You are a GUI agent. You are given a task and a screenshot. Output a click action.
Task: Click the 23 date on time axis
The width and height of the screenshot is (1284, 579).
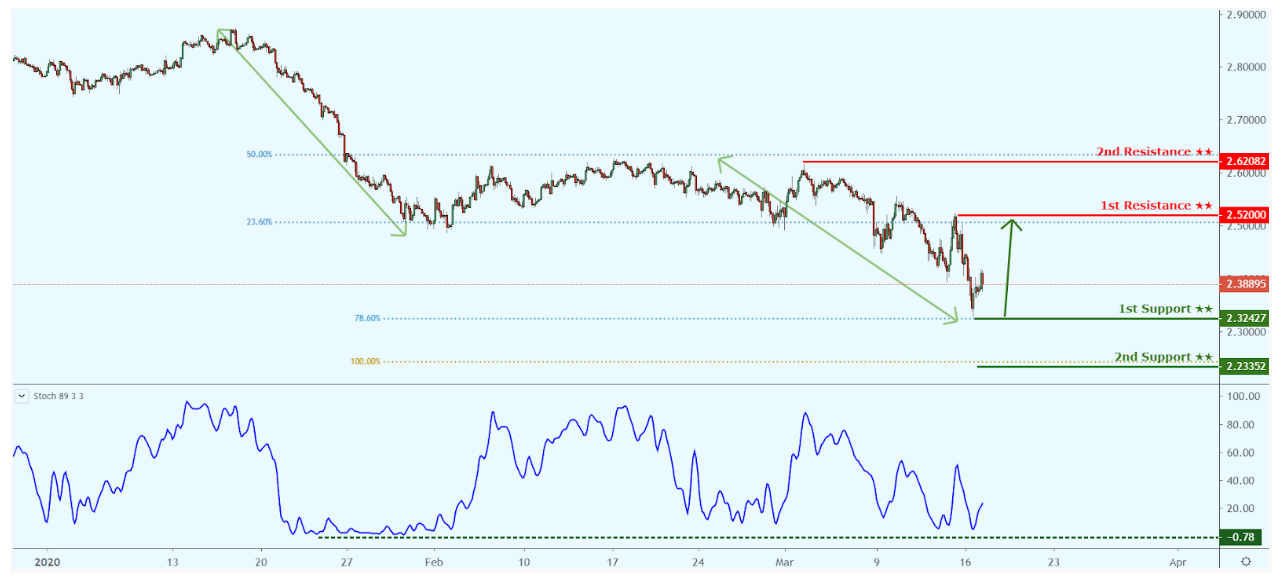pyautogui.click(x=1052, y=562)
